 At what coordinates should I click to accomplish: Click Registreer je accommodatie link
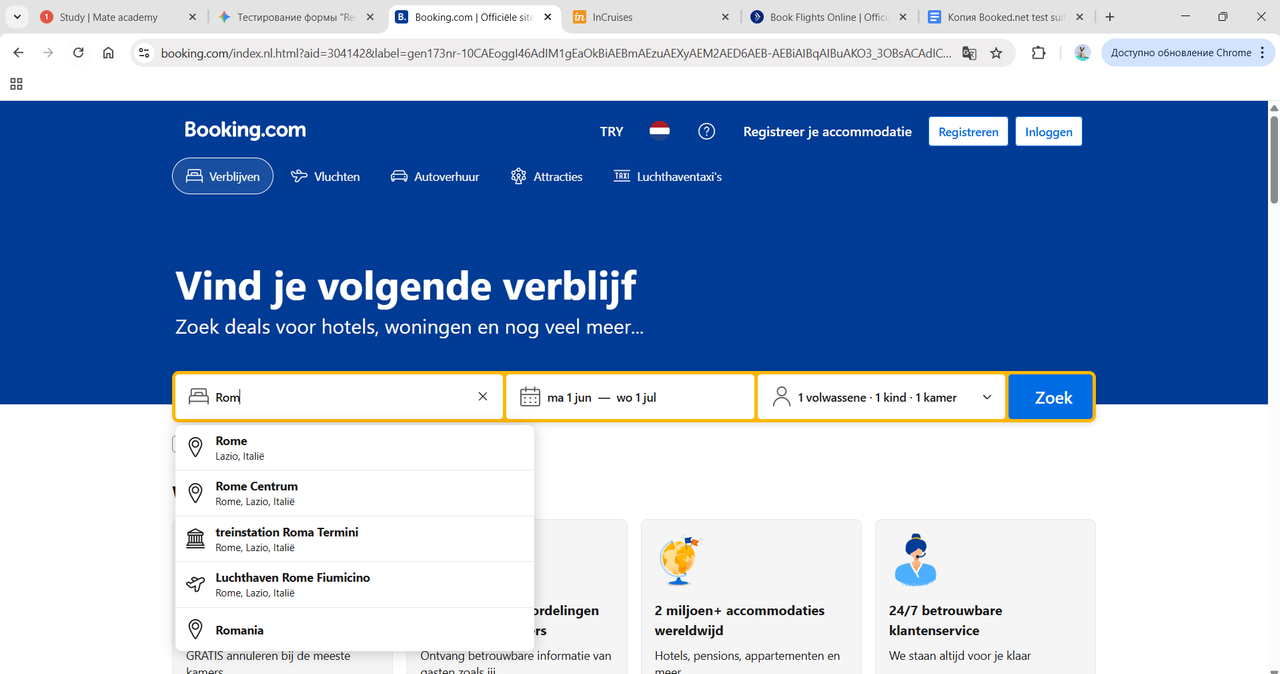(827, 131)
